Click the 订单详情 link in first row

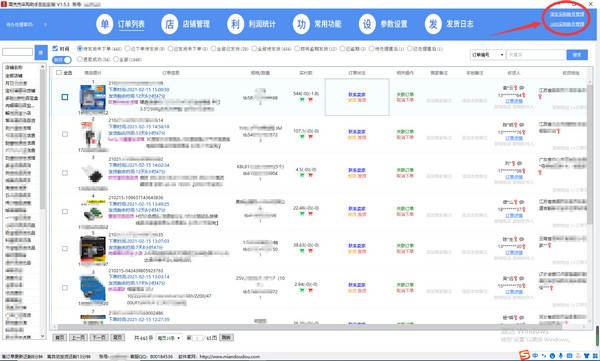[x=514, y=101]
